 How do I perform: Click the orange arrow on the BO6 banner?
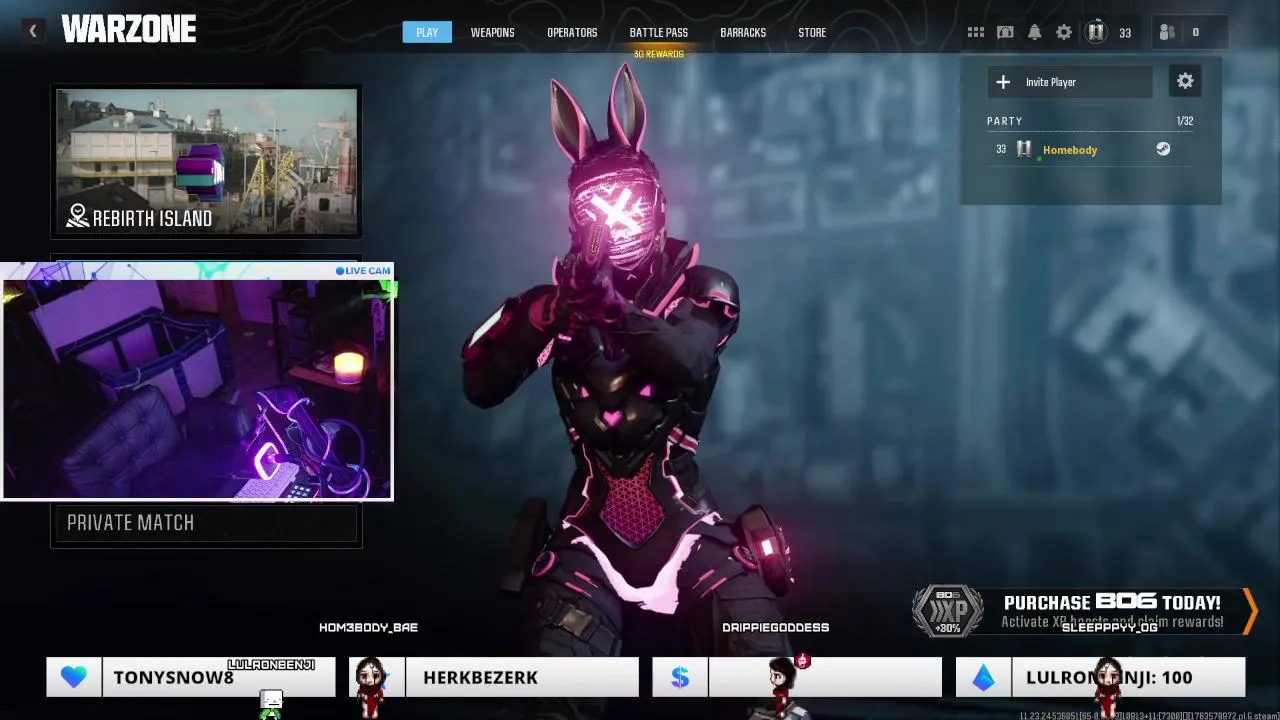[x=1249, y=611]
